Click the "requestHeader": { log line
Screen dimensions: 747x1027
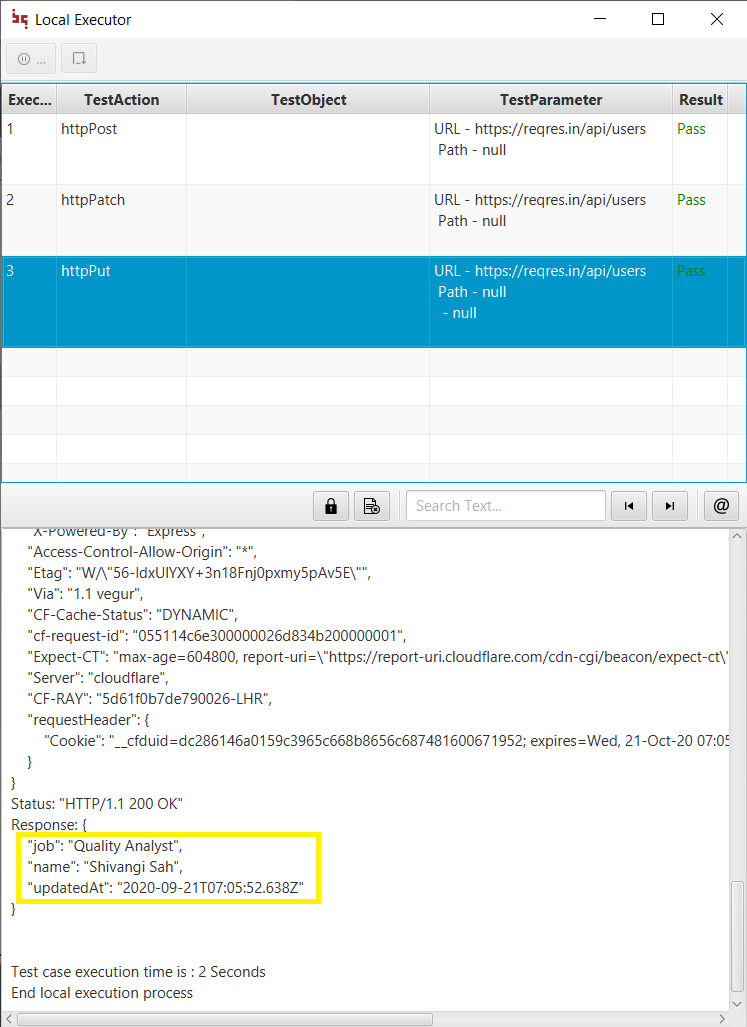88,720
